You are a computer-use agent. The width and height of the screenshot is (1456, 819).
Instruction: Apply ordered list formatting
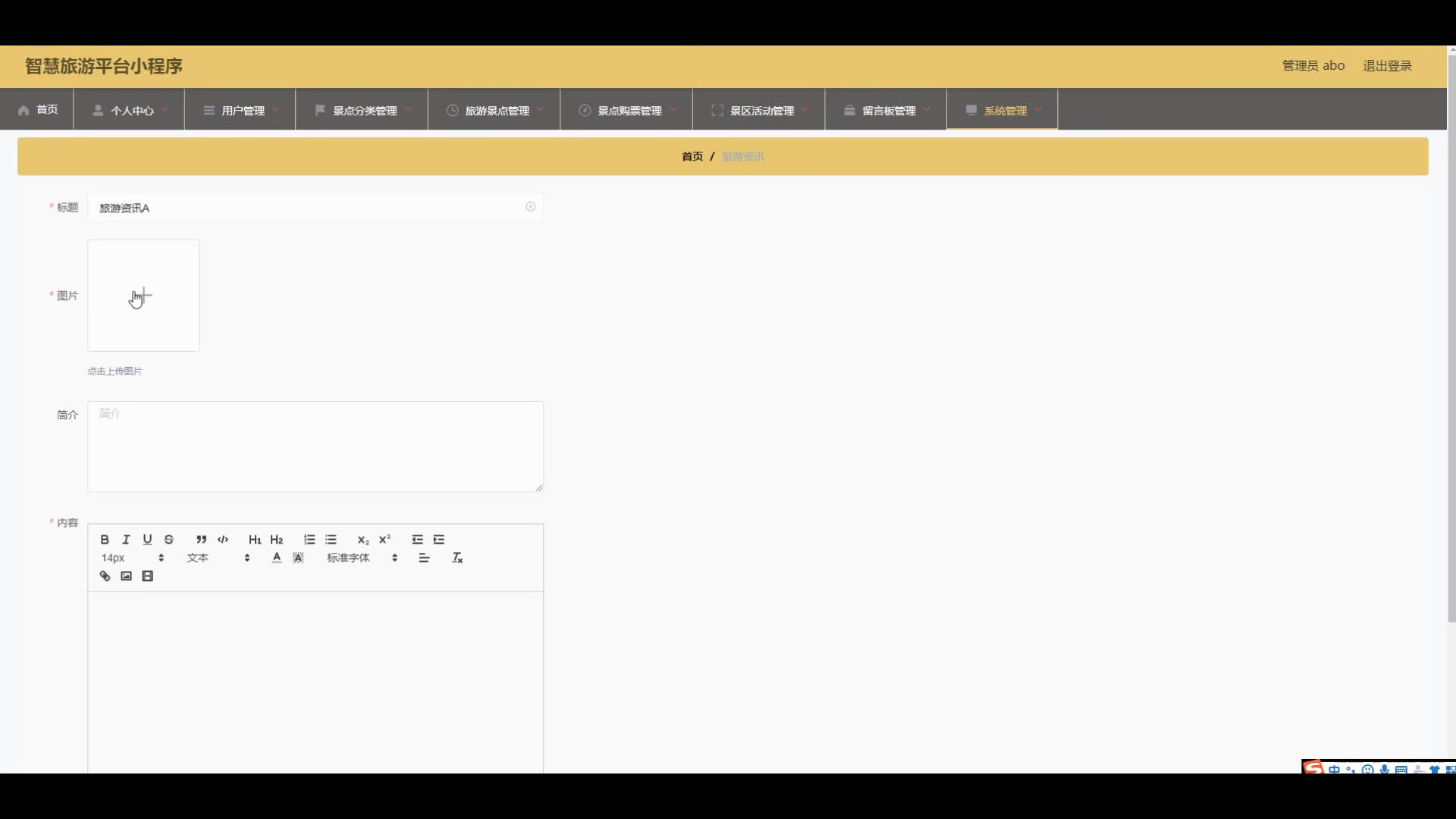point(309,540)
